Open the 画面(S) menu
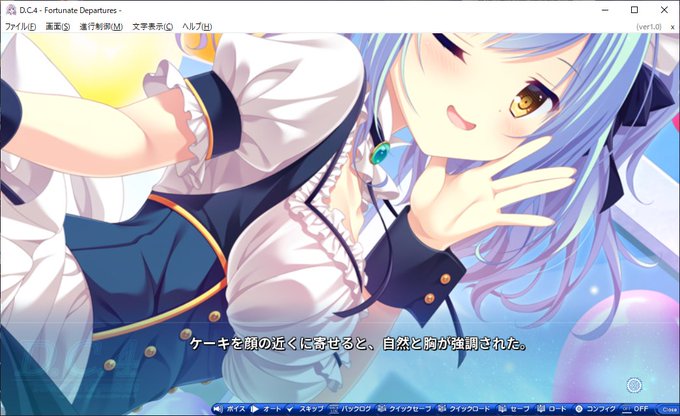 click(x=58, y=26)
